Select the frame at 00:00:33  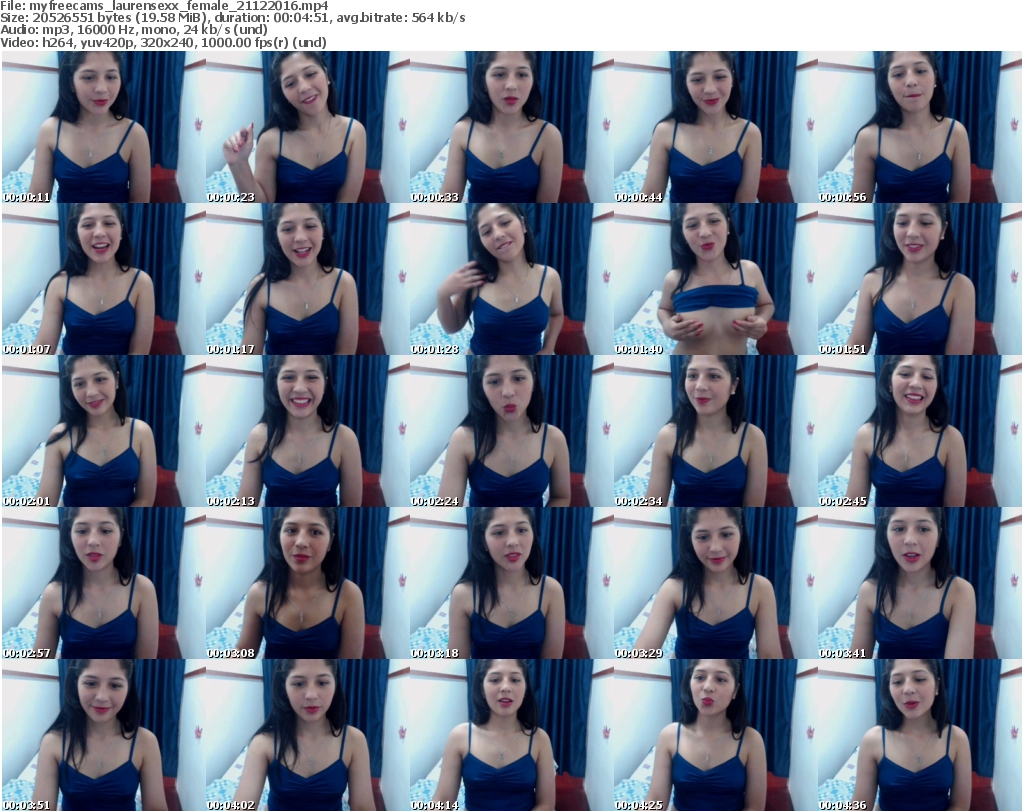click(511, 127)
